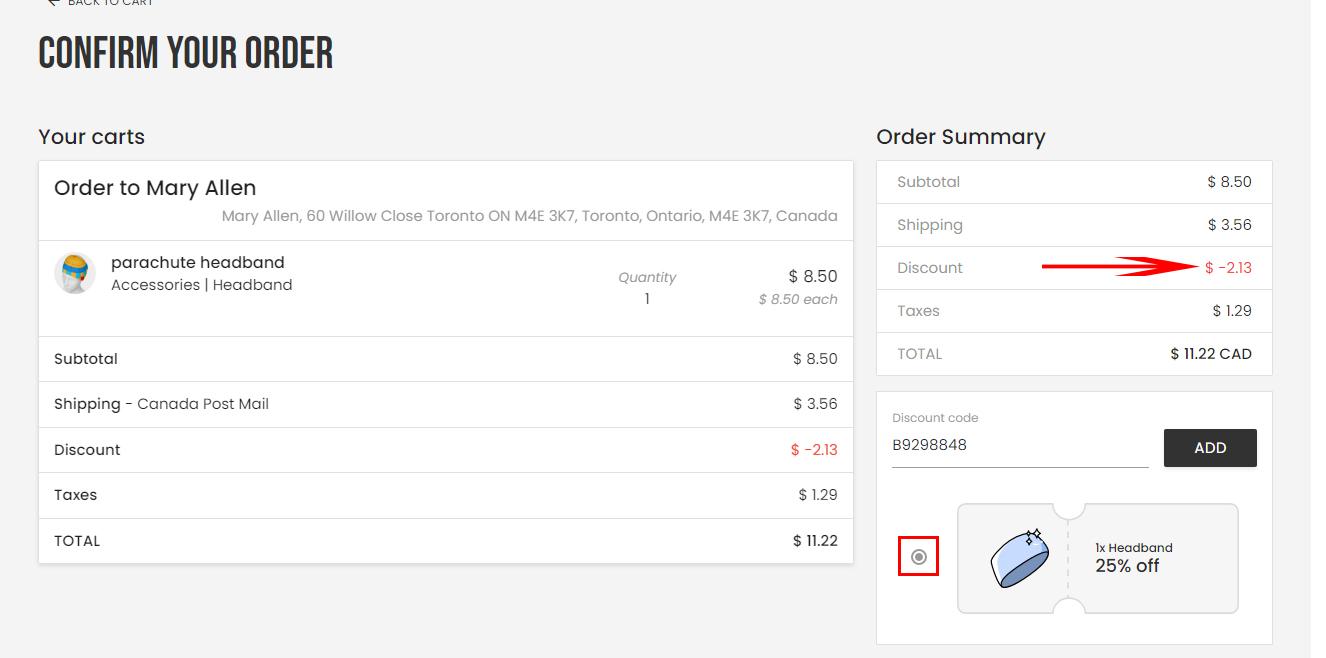Viewport: 1326px width, 658px height.
Task: Click the quantity value for the headband
Action: tap(647, 299)
